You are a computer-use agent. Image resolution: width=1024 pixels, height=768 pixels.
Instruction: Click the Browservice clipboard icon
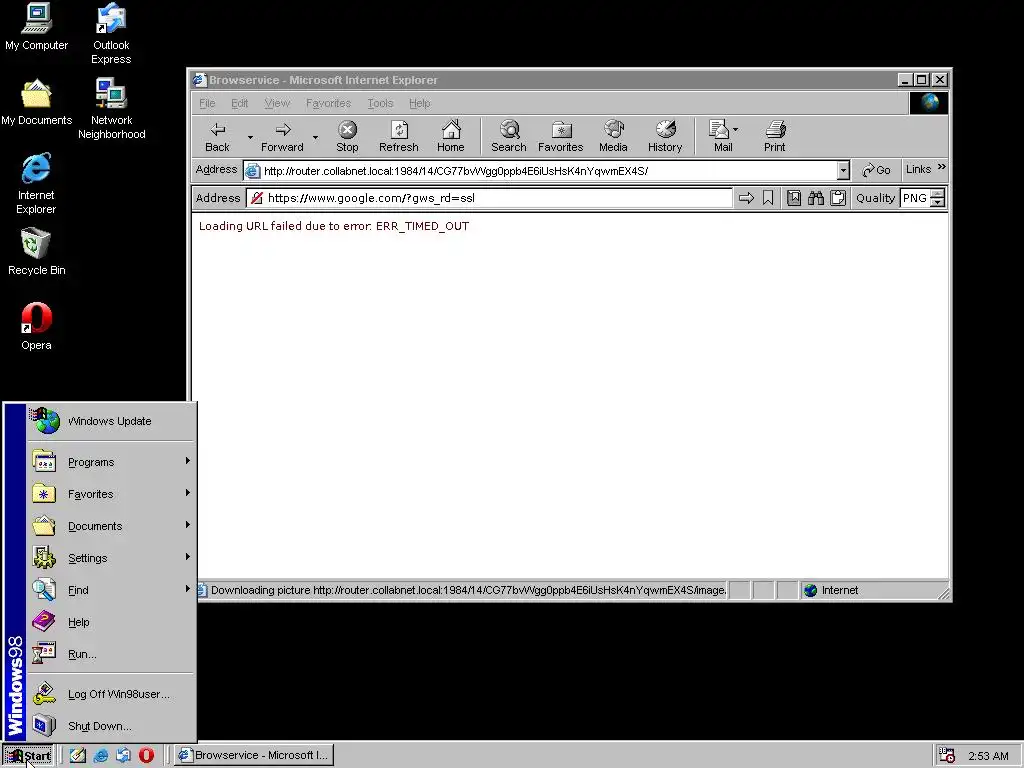point(838,198)
